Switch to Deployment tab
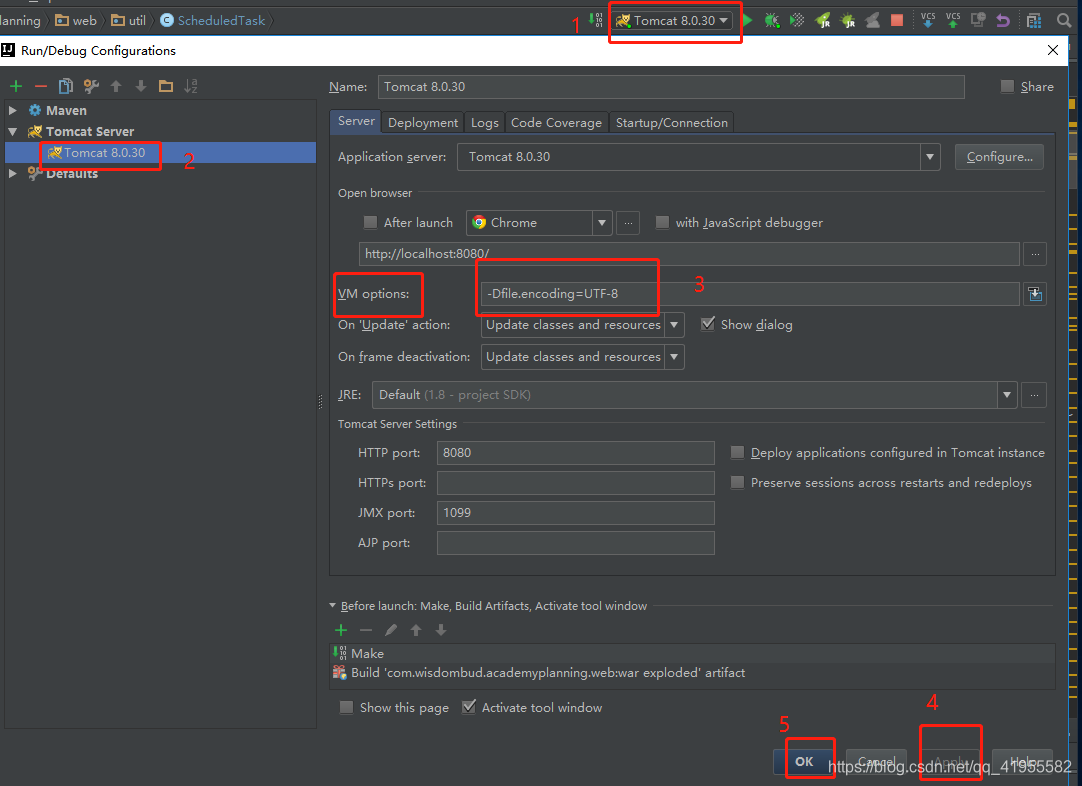This screenshot has height=786, width=1082. [422, 122]
